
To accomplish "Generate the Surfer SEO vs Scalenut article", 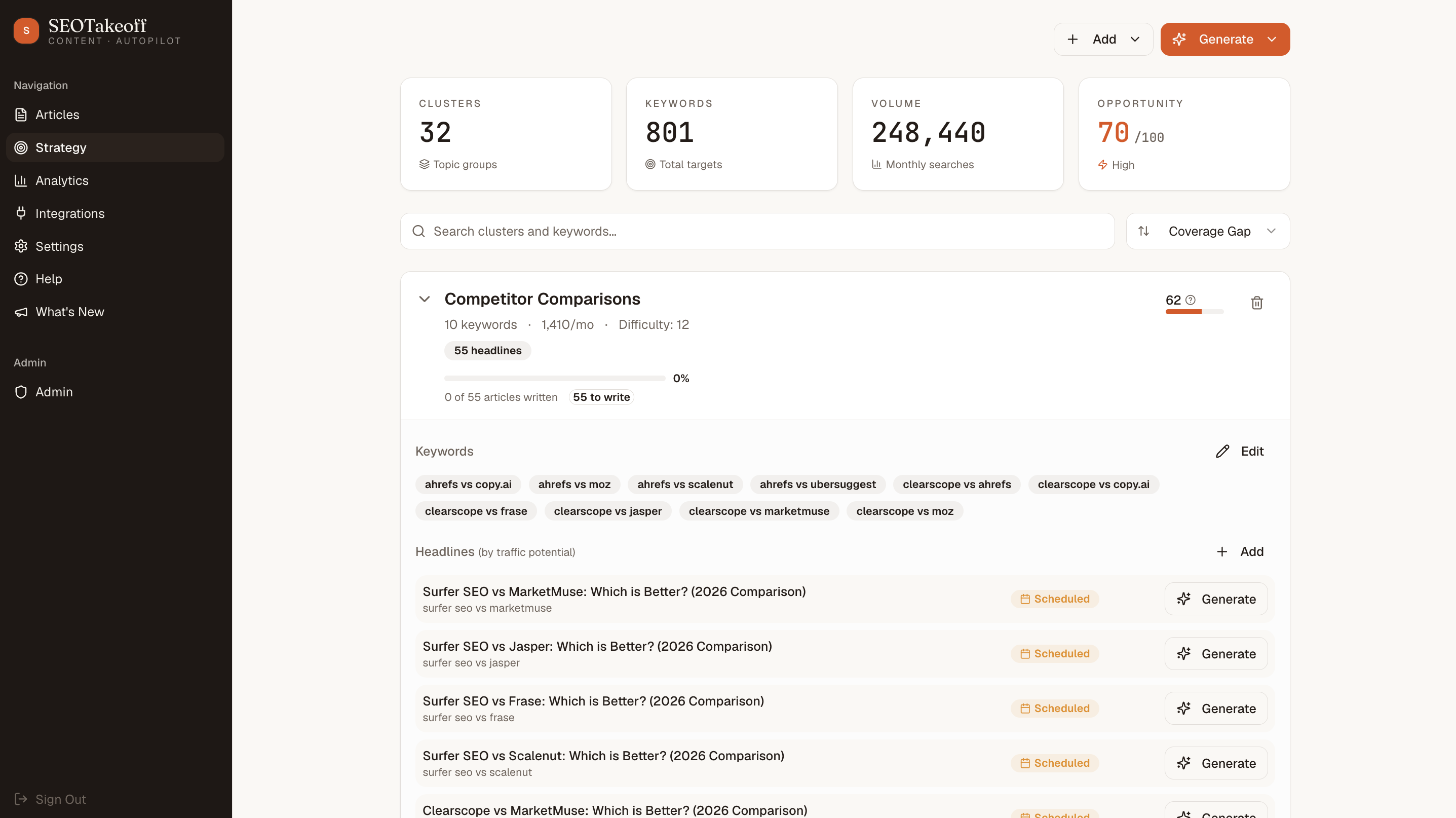I will click(x=1216, y=763).
